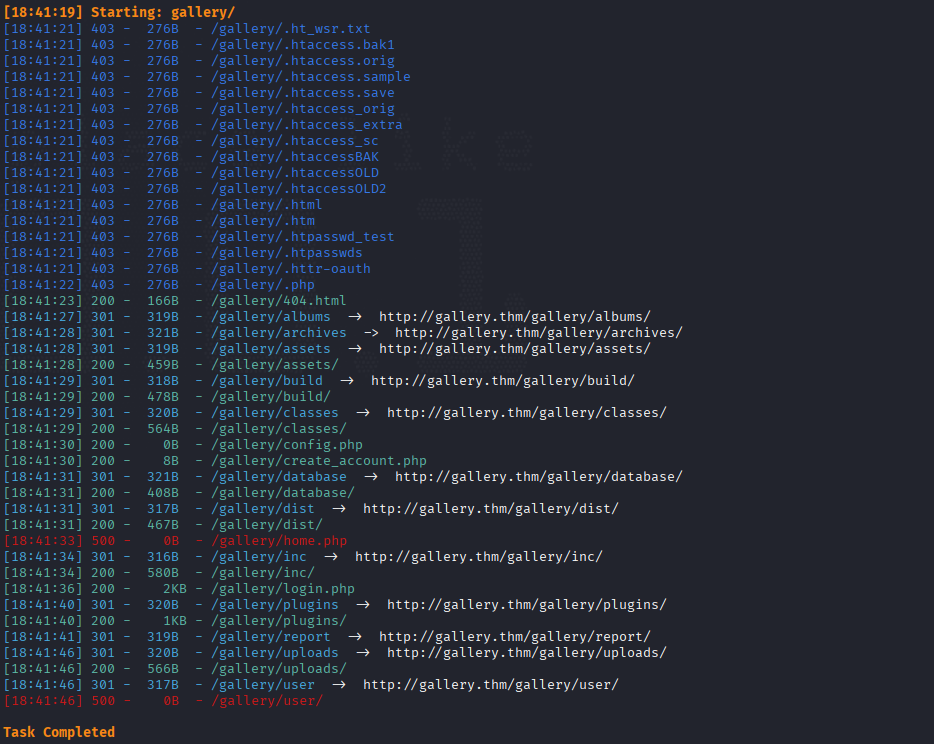Viewport: 934px width, 744px height.
Task: Select the "[18:41:36]" timestamp
Action: click(x=43, y=589)
